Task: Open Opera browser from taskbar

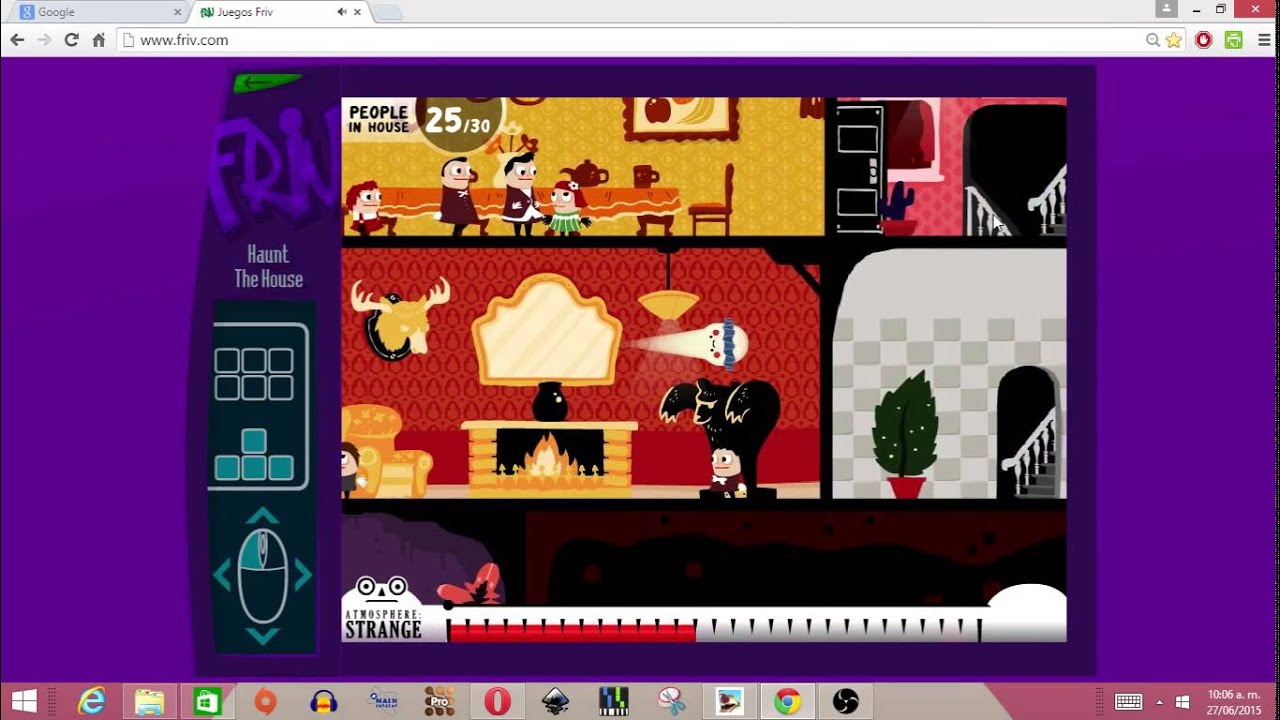Action: pos(497,701)
